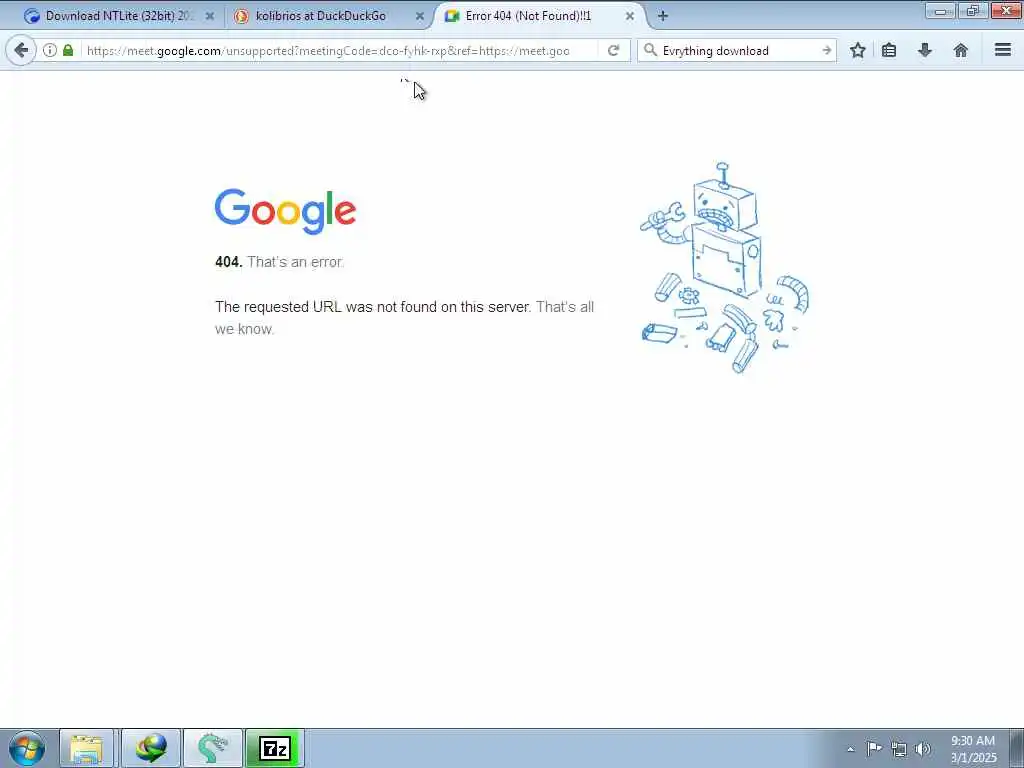Bookmark this page with the star
1024x768 pixels.
[857, 50]
